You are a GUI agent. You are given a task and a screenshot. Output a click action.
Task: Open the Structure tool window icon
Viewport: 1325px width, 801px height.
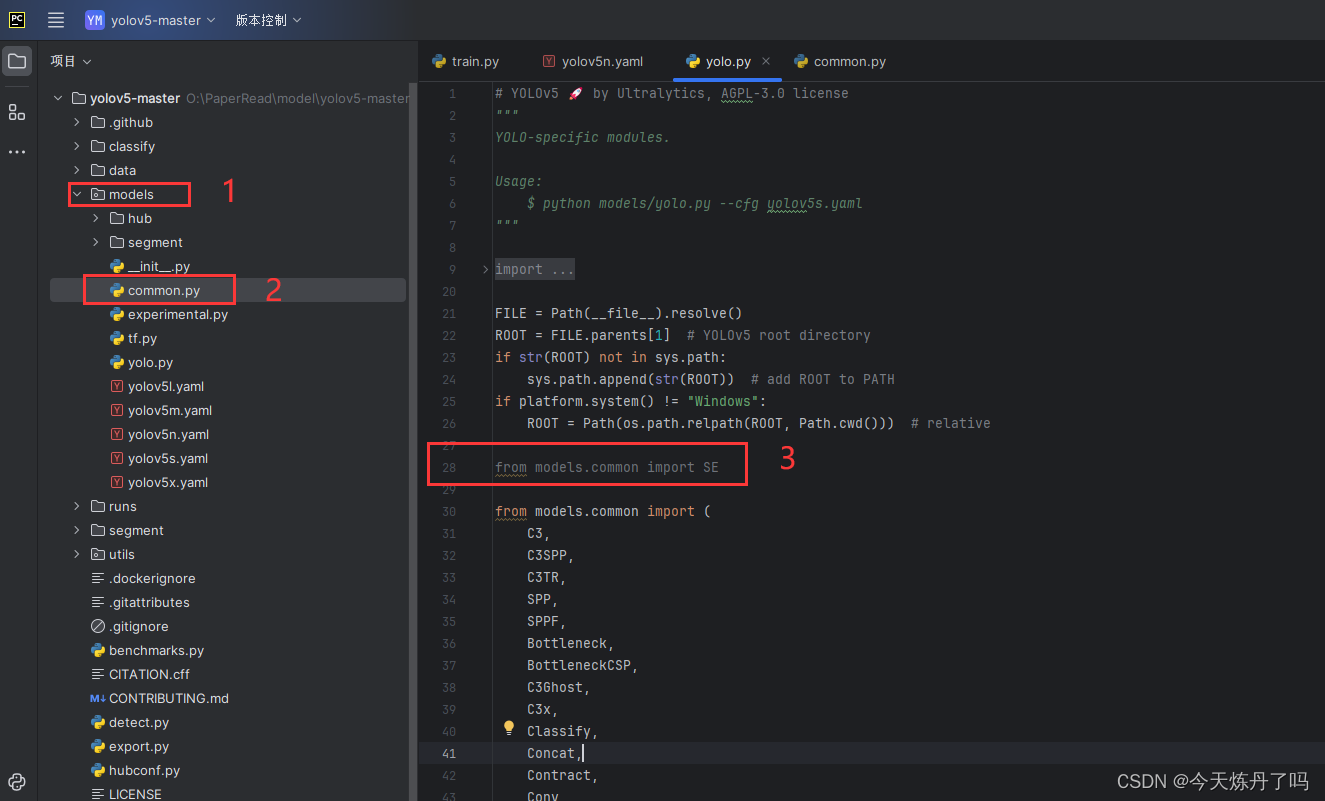(x=17, y=112)
